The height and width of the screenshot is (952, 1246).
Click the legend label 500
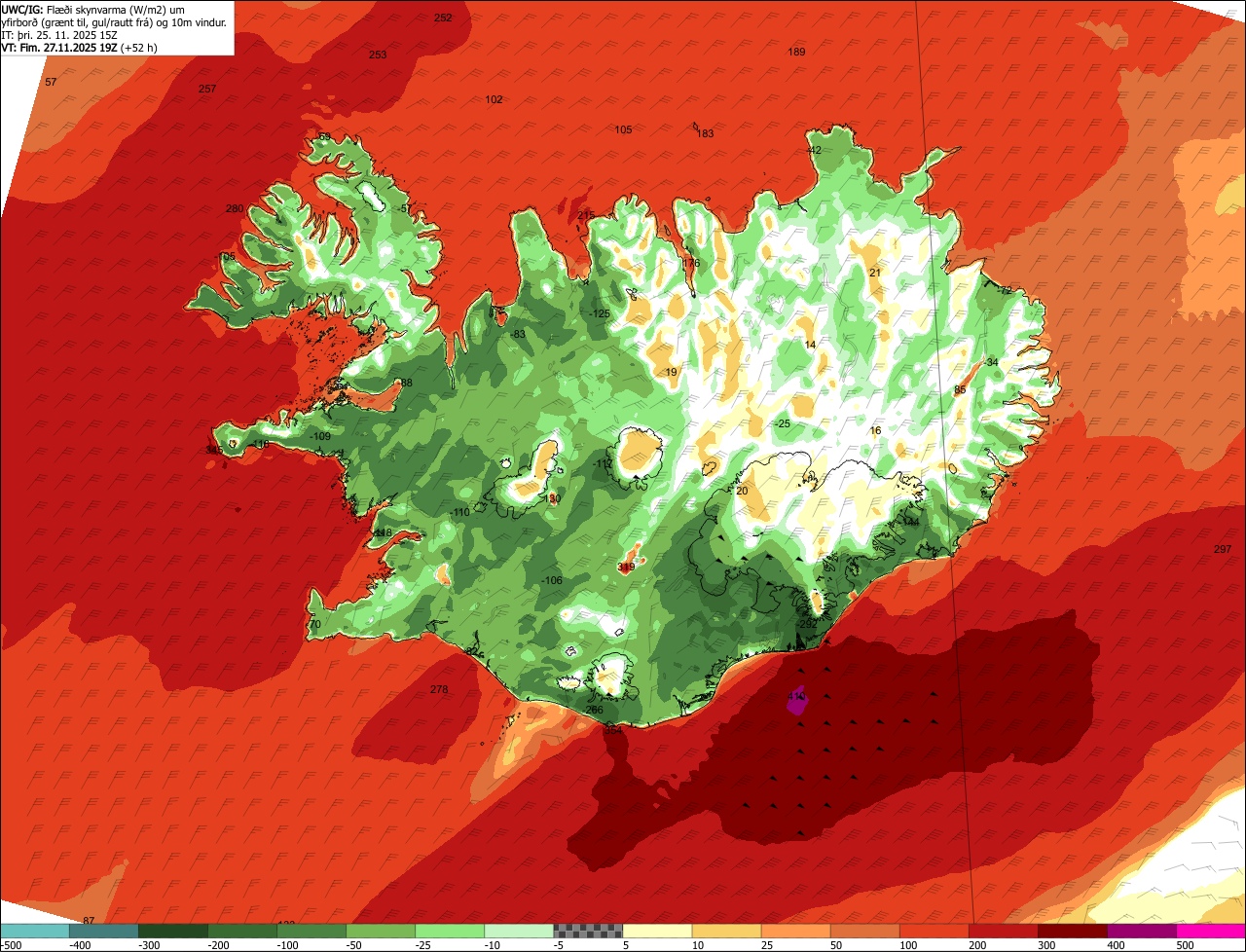(1185, 945)
